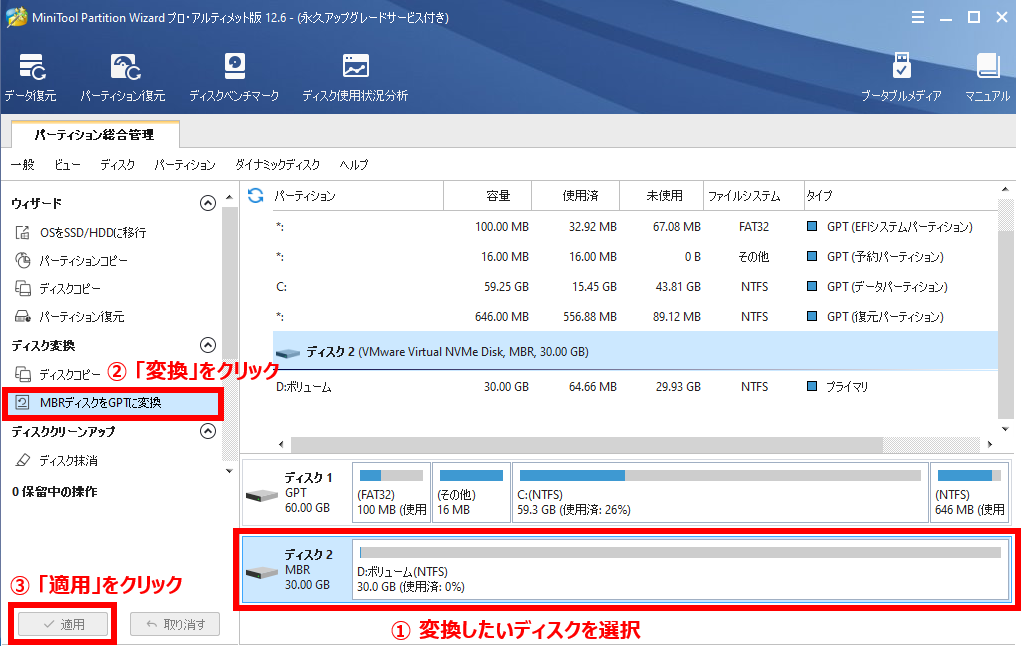Open the ヘルプ menu
The image size is (1024, 646).
click(x=354, y=165)
